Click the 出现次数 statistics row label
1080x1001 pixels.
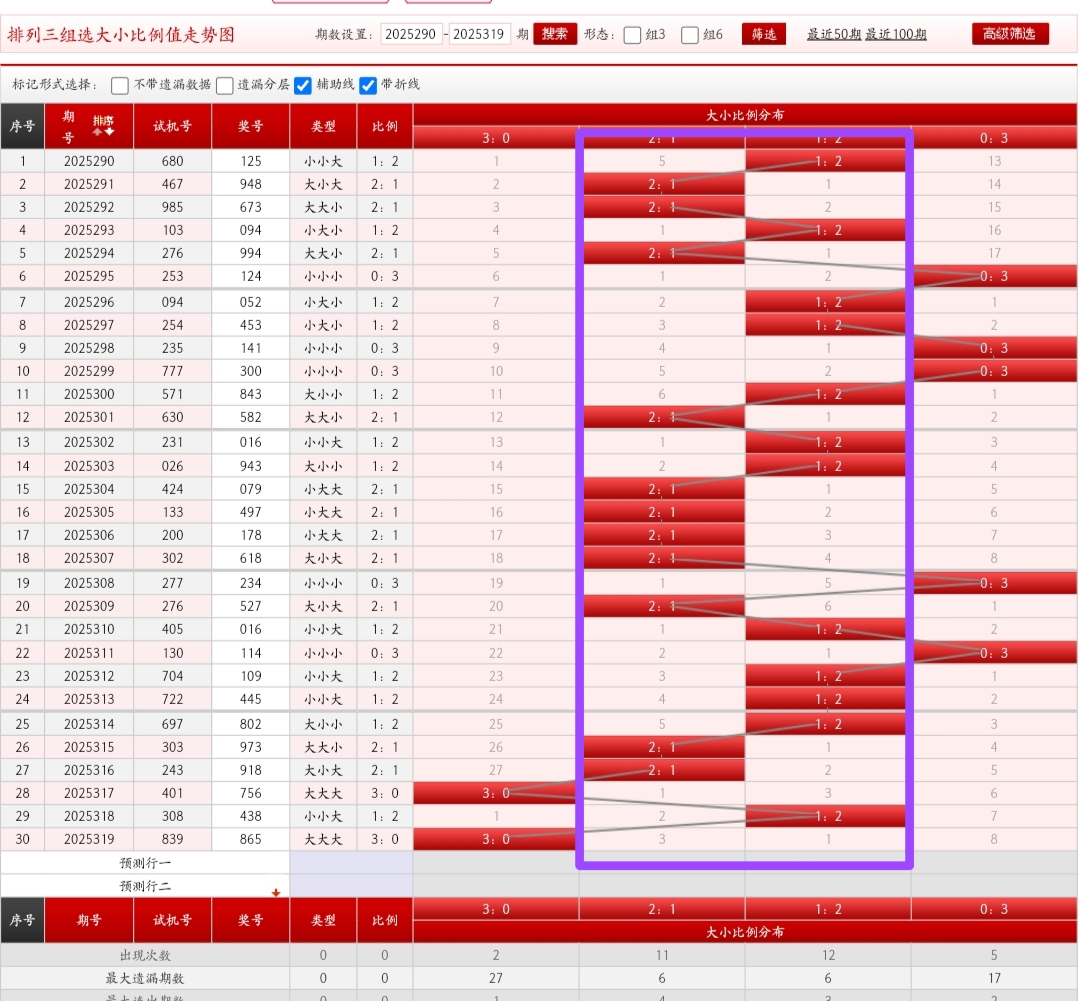click(x=145, y=956)
